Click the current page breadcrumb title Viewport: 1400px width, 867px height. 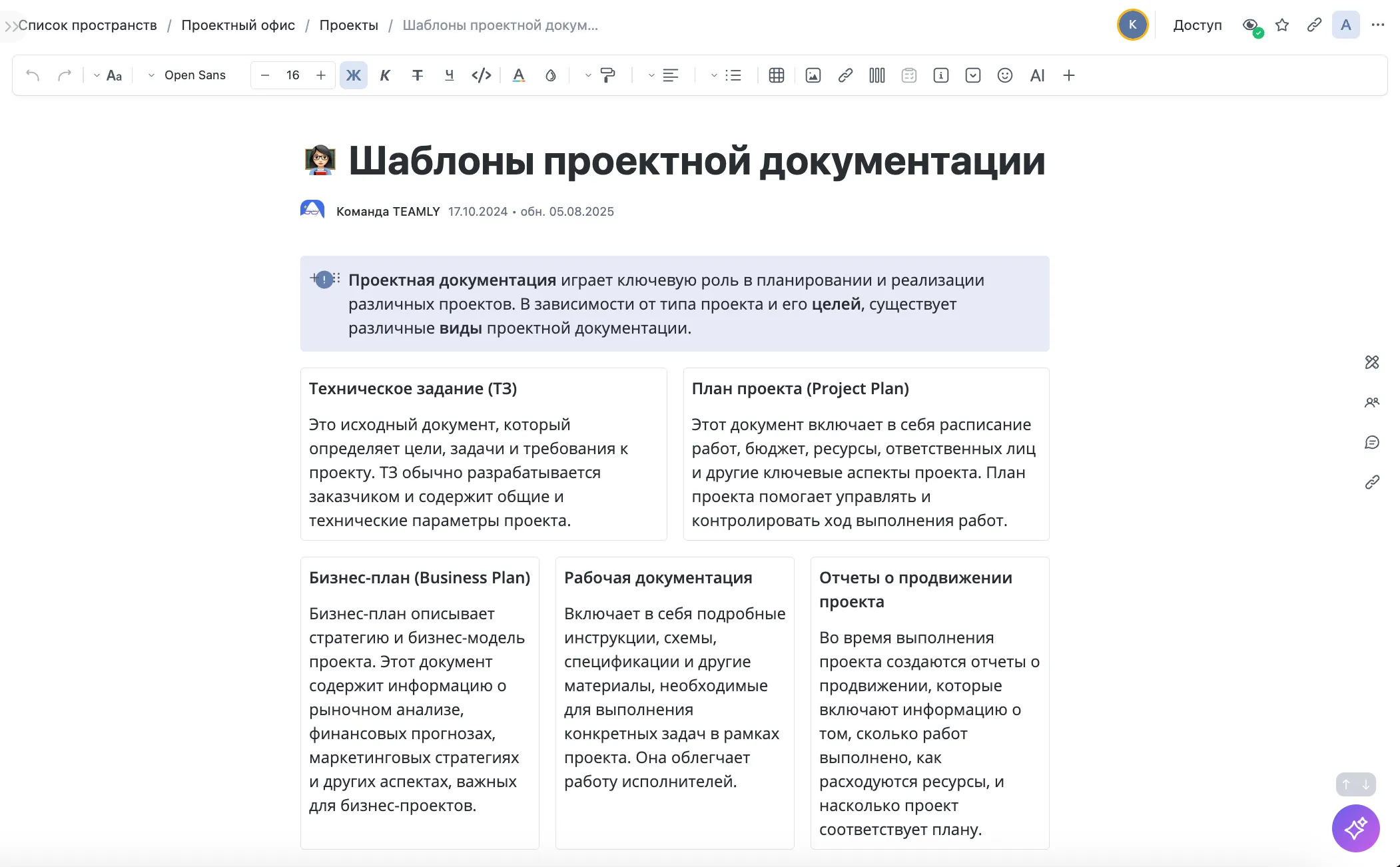(500, 25)
